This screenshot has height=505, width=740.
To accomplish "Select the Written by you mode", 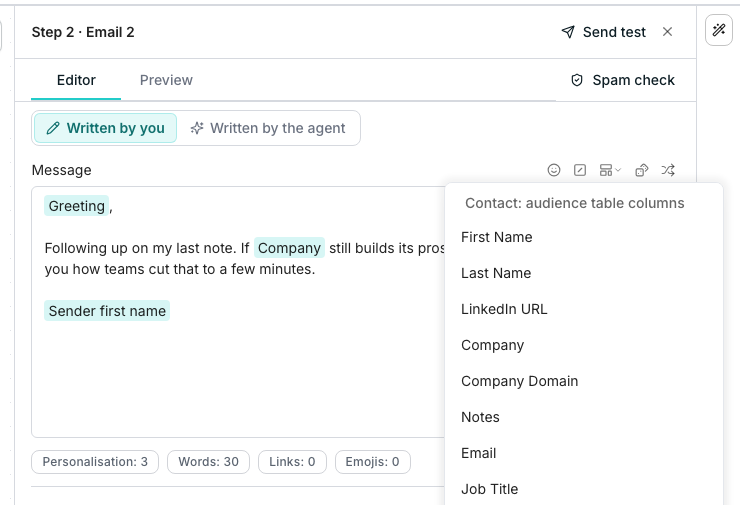I will pos(106,128).
